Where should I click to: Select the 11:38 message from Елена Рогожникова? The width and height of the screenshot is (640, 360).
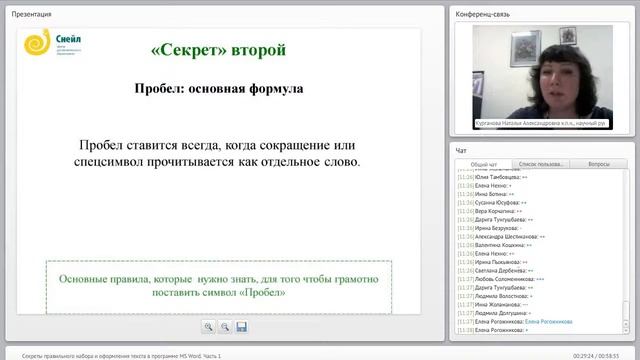(x=493, y=330)
